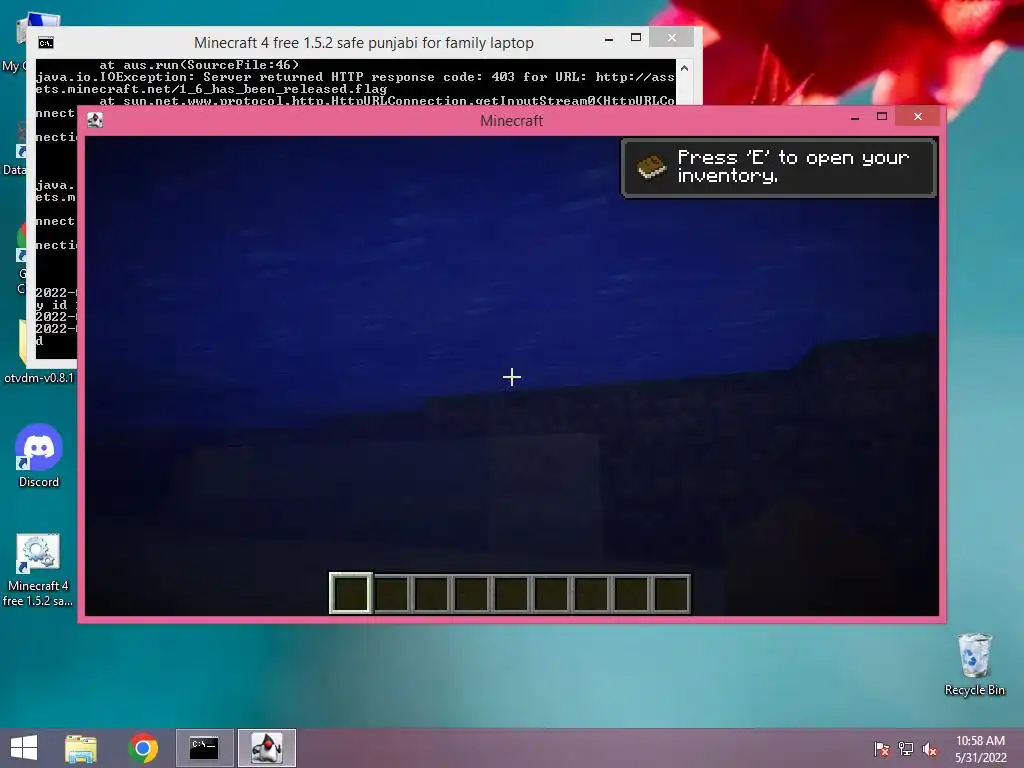Select the second hotbar slot
The width and height of the screenshot is (1024, 768).
click(392, 594)
